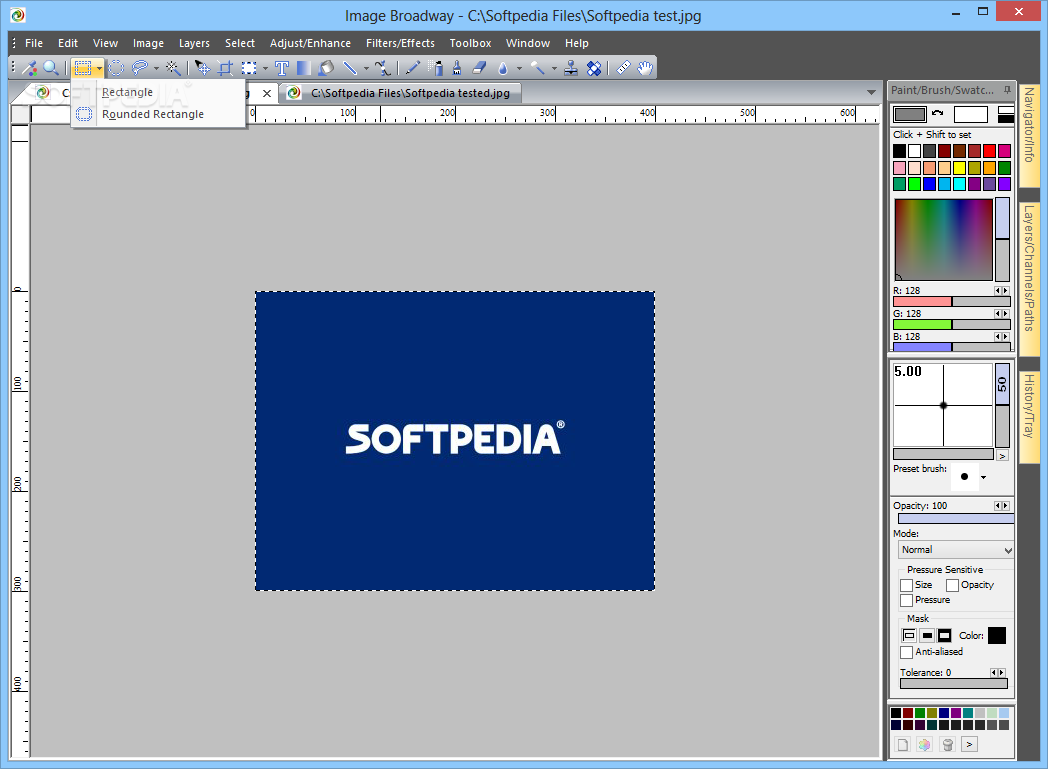Pin the Paint/Brush/Swatches panel
The width and height of the screenshot is (1048, 769).
(x=1007, y=90)
